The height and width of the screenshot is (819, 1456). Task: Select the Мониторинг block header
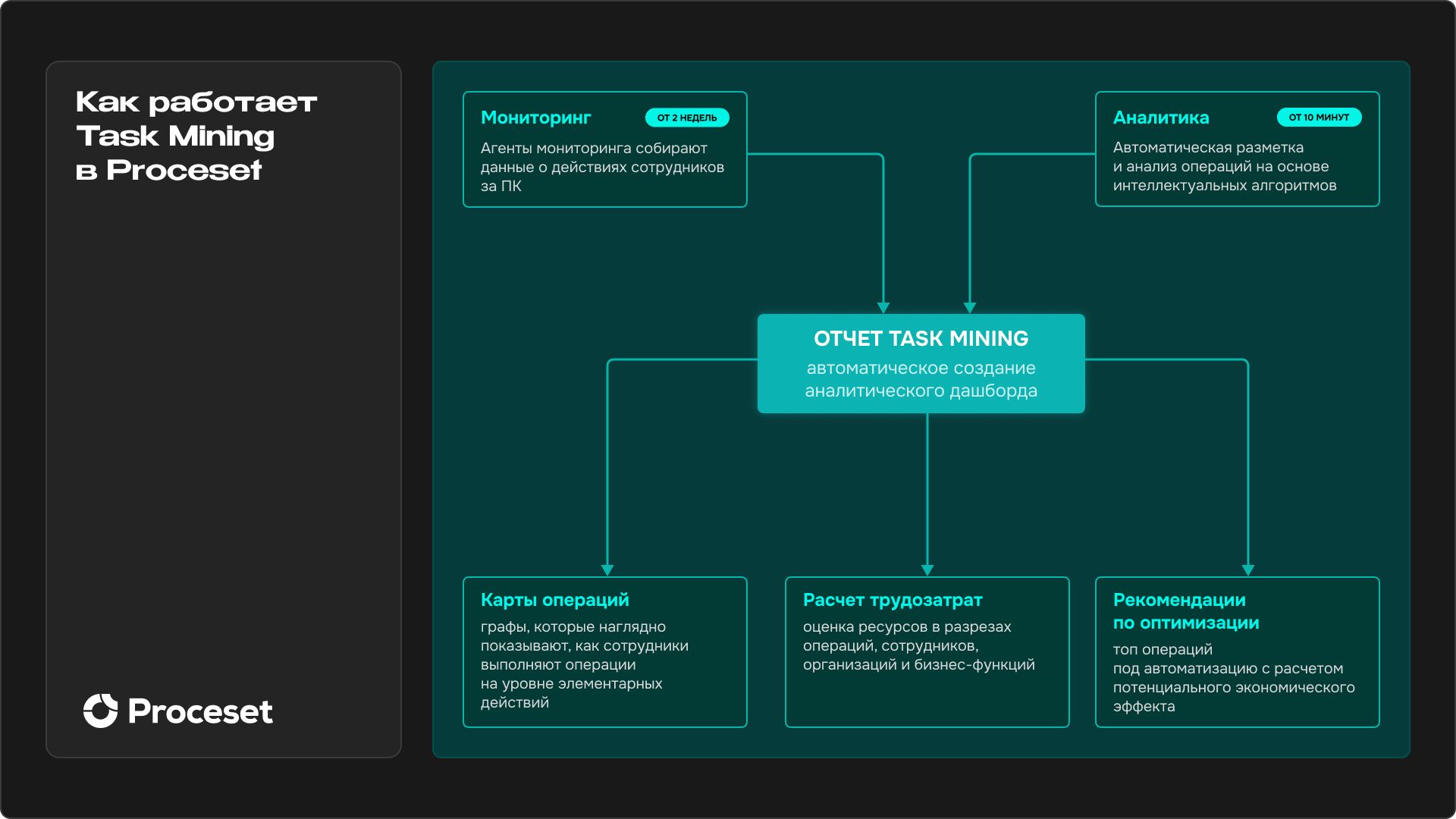pyautogui.click(x=535, y=117)
